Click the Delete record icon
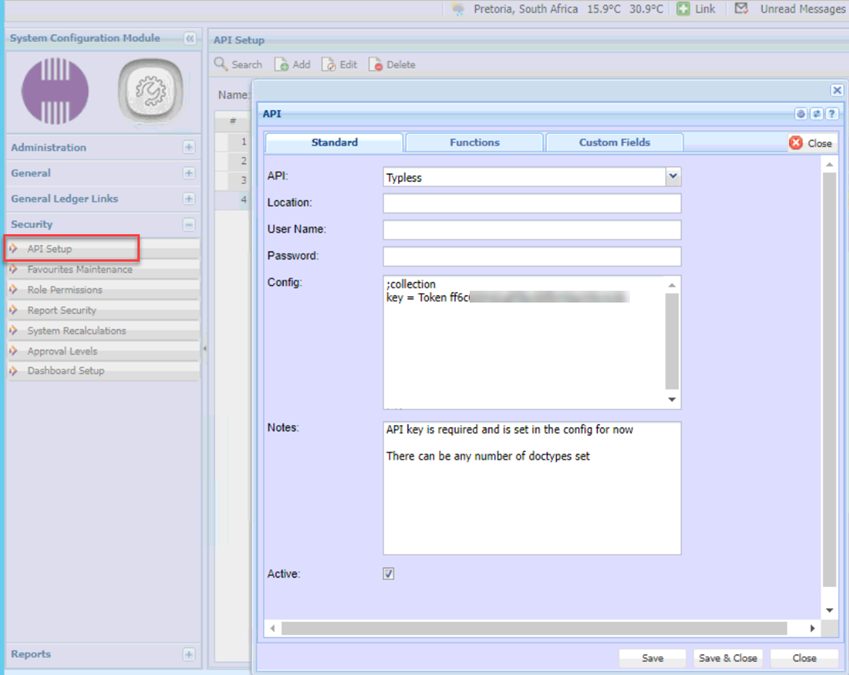 point(375,65)
